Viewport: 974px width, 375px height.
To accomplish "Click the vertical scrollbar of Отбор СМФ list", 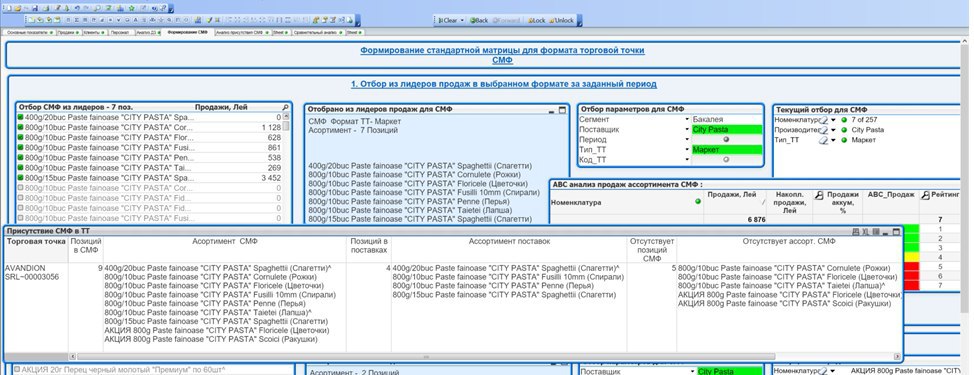I will [286, 125].
